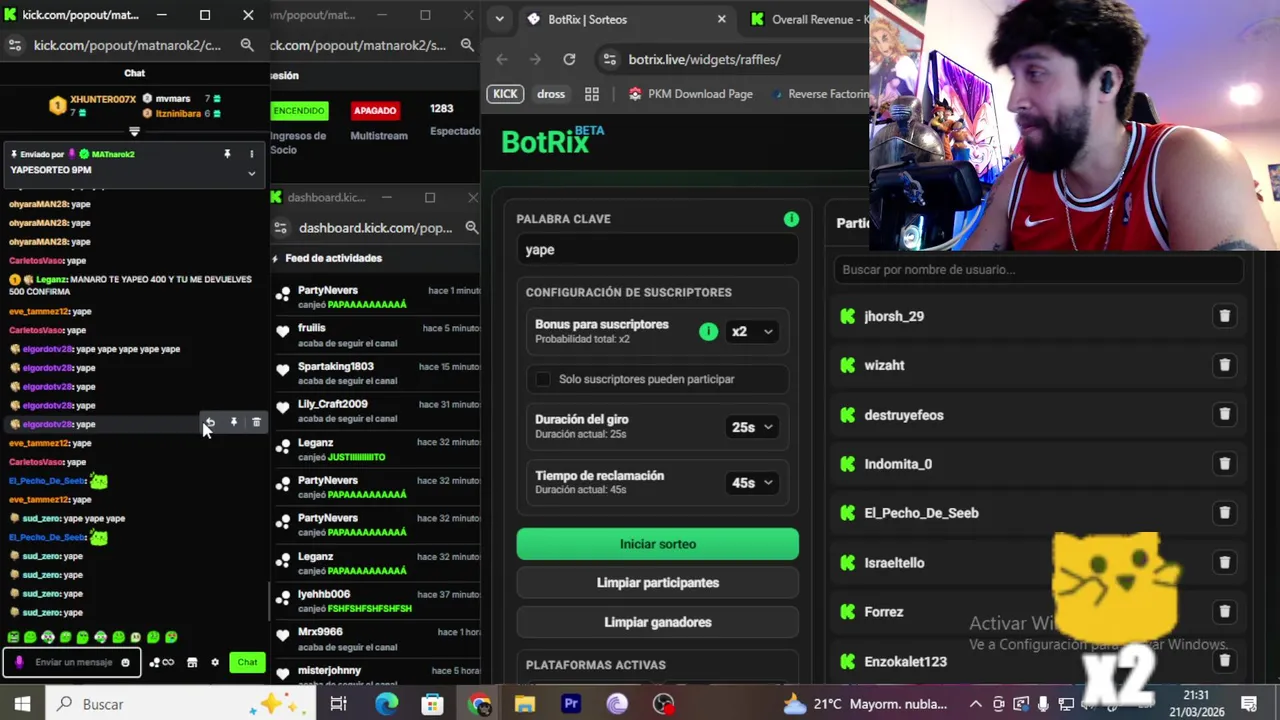Image resolution: width=1280 pixels, height=720 pixels.
Task: Show hidden system tray icons
Action: (975, 704)
